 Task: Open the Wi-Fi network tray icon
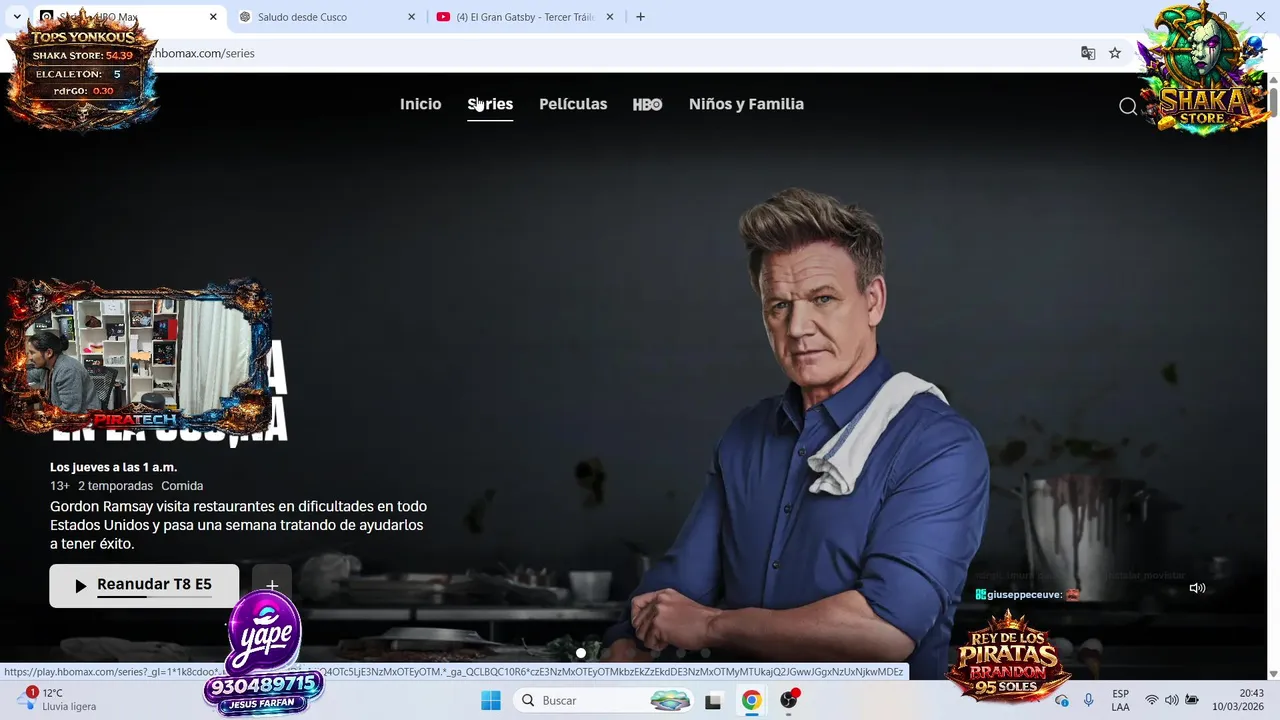1151,700
